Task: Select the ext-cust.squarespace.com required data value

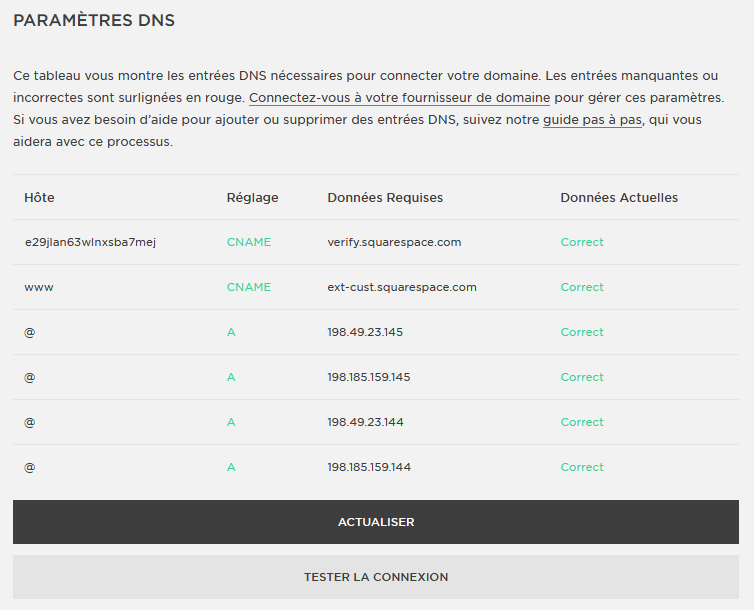Action: (x=402, y=287)
